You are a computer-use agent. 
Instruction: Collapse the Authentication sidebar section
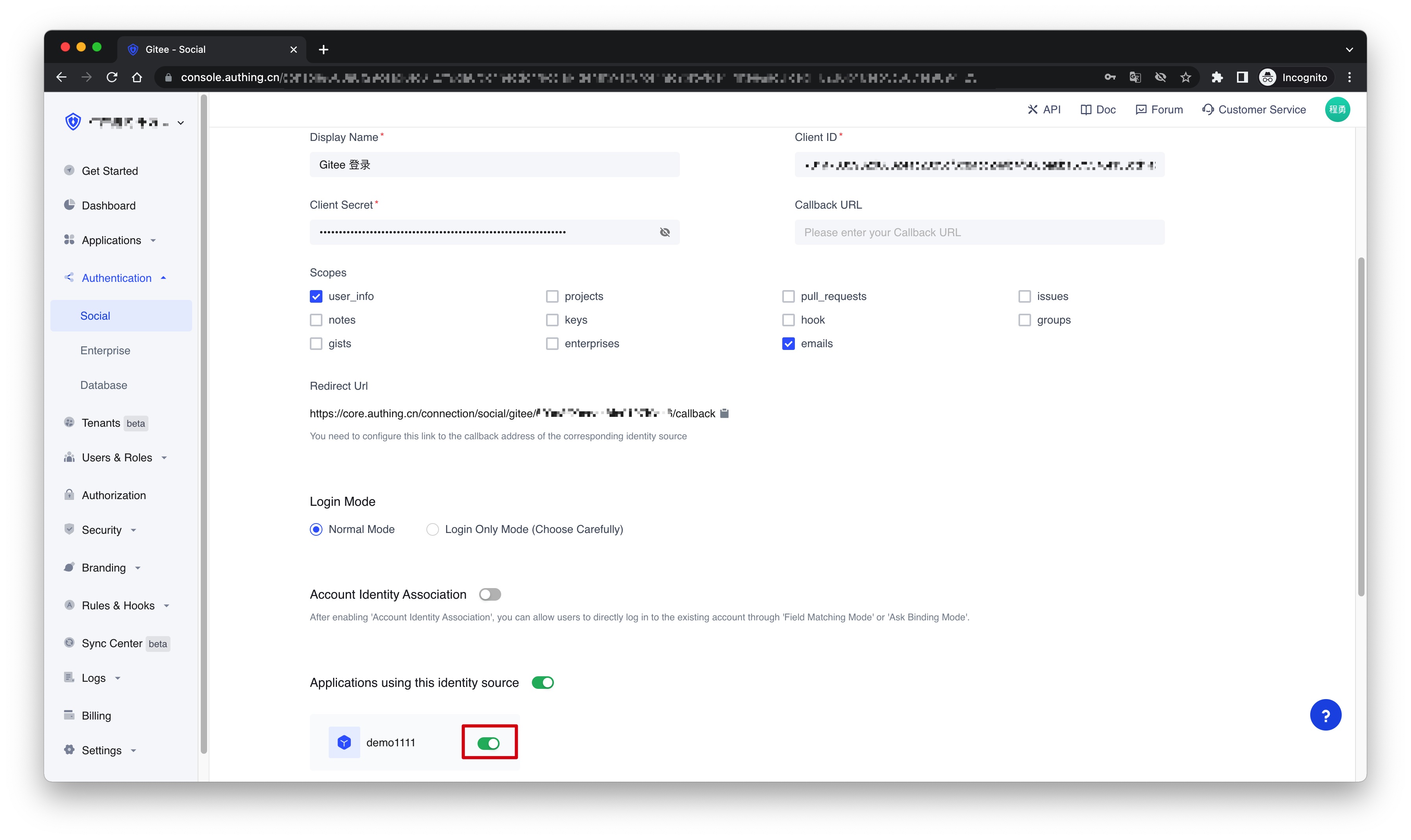point(117,278)
